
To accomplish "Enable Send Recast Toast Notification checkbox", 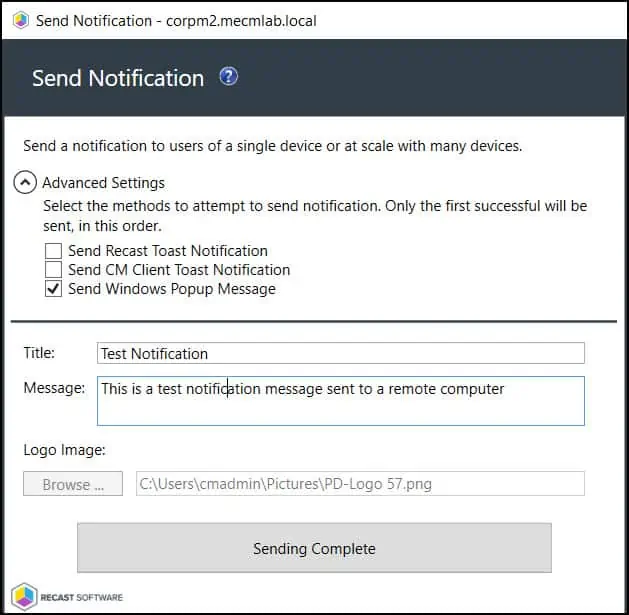I will (53, 251).
